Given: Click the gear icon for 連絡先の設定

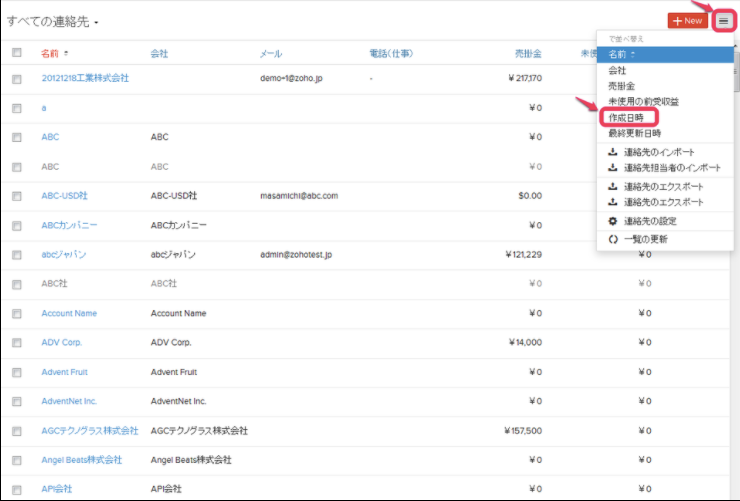Looking at the screenshot, I should click(613, 221).
